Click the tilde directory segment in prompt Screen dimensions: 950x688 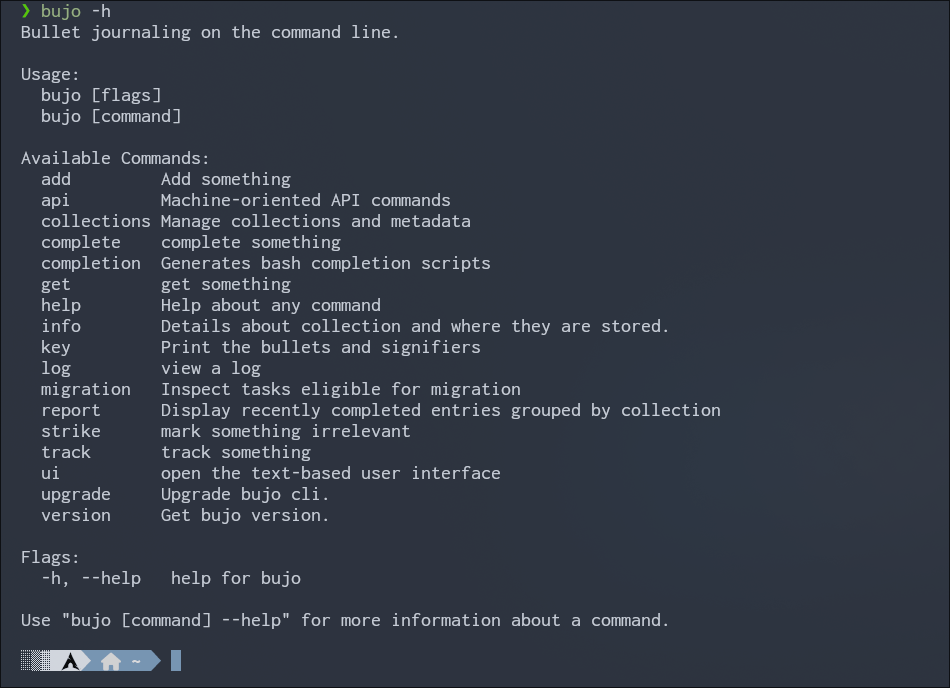click(136, 661)
